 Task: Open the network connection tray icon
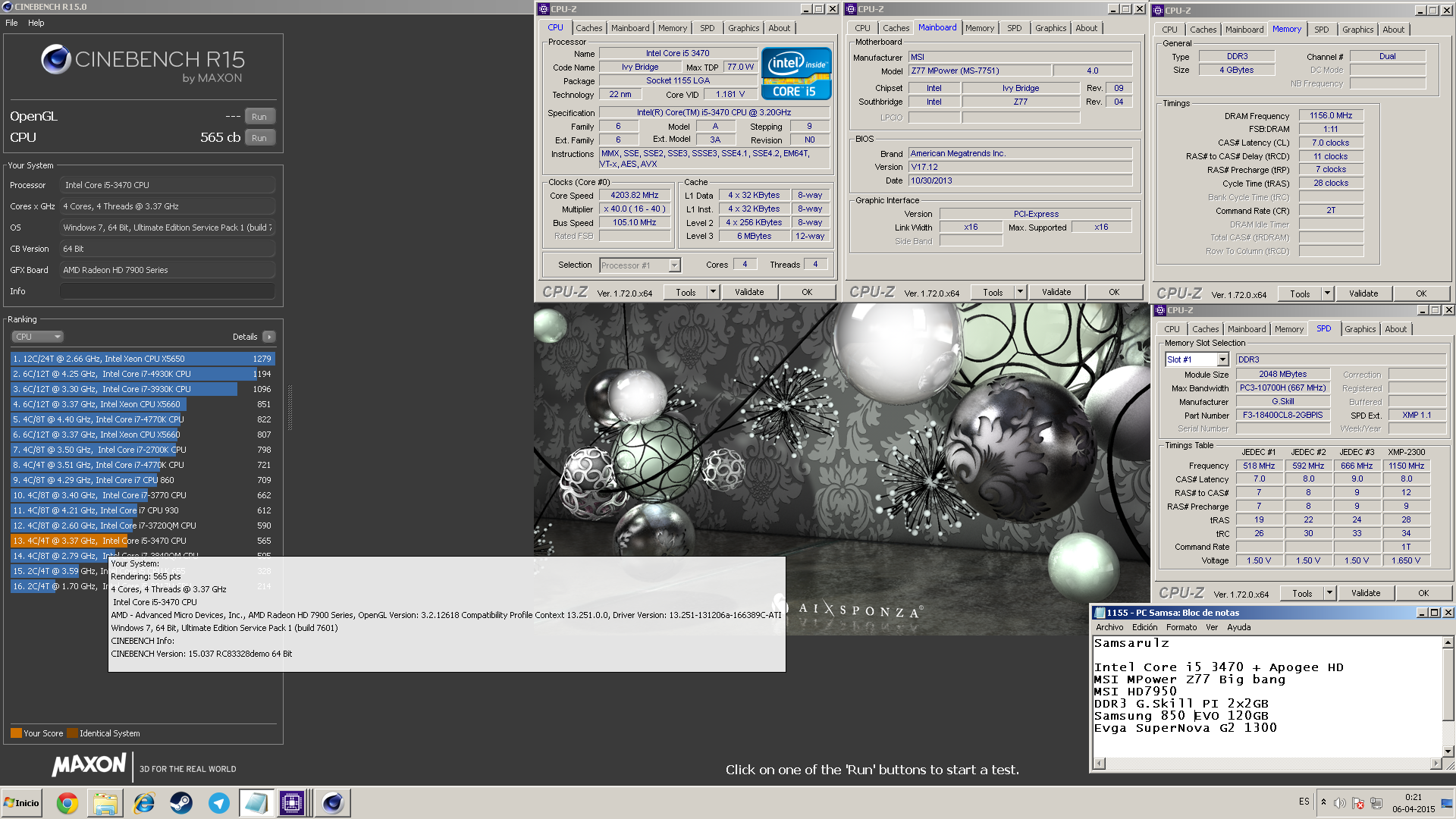point(1376,803)
